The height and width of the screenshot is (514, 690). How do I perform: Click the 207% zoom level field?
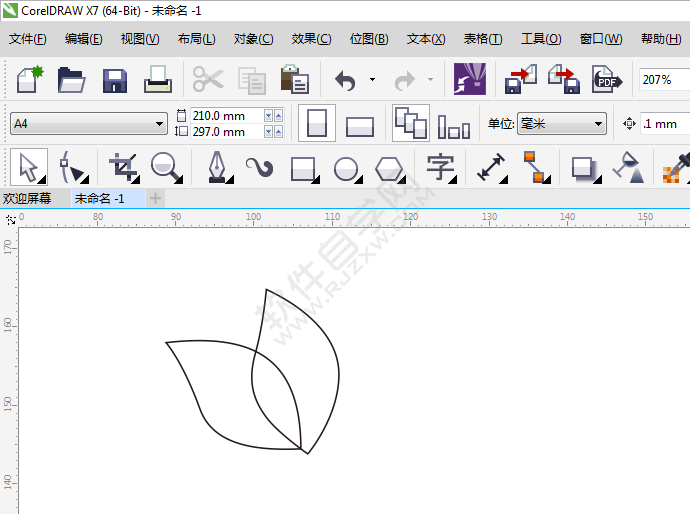click(662, 79)
